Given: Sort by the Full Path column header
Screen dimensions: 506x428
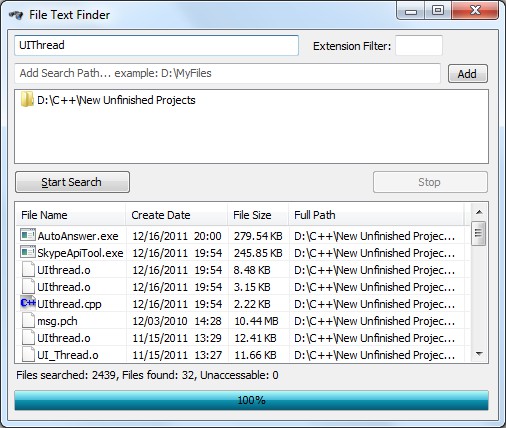Looking at the screenshot, I should (x=376, y=215).
